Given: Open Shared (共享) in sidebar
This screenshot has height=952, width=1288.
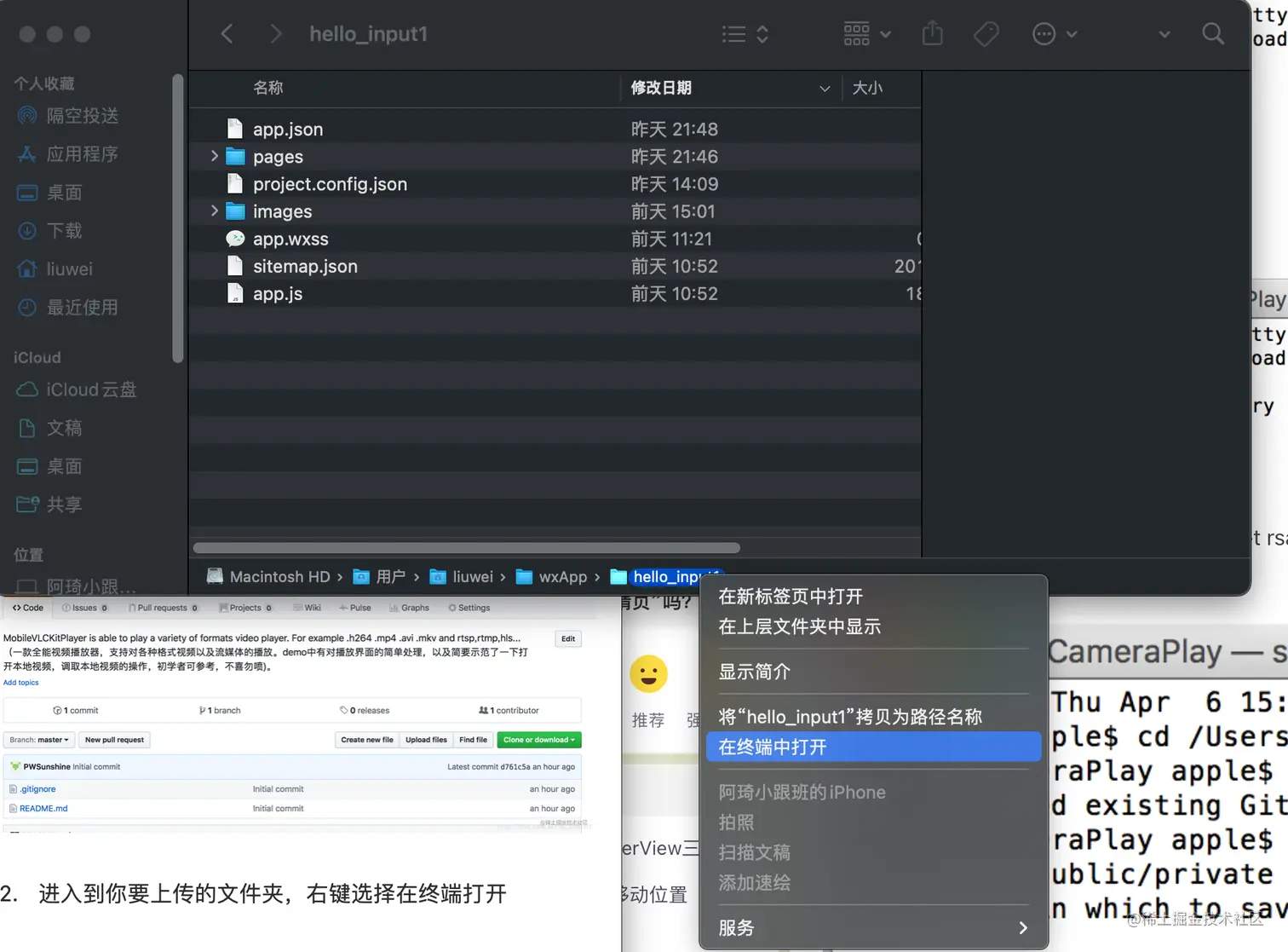Looking at the screenshot, I should point(50,505).
